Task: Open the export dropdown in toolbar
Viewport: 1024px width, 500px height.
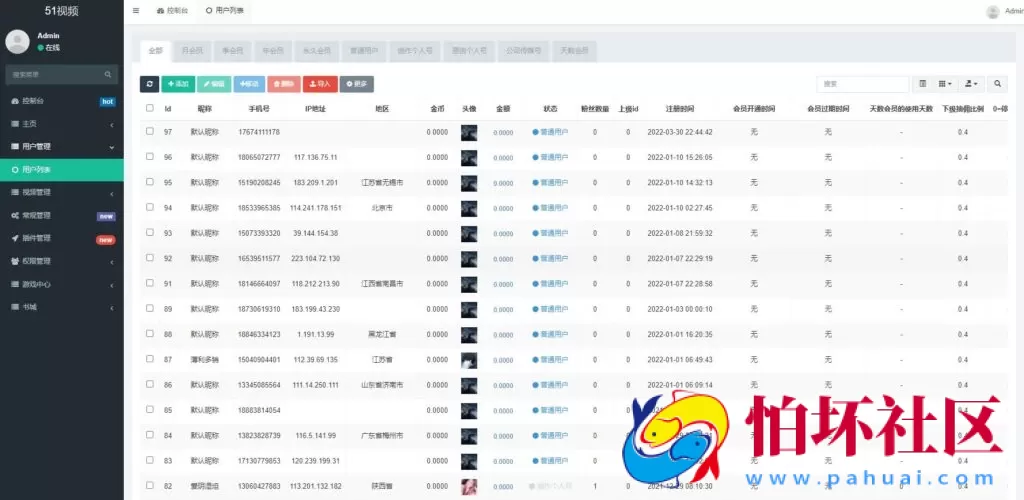Action: [971, 84]
